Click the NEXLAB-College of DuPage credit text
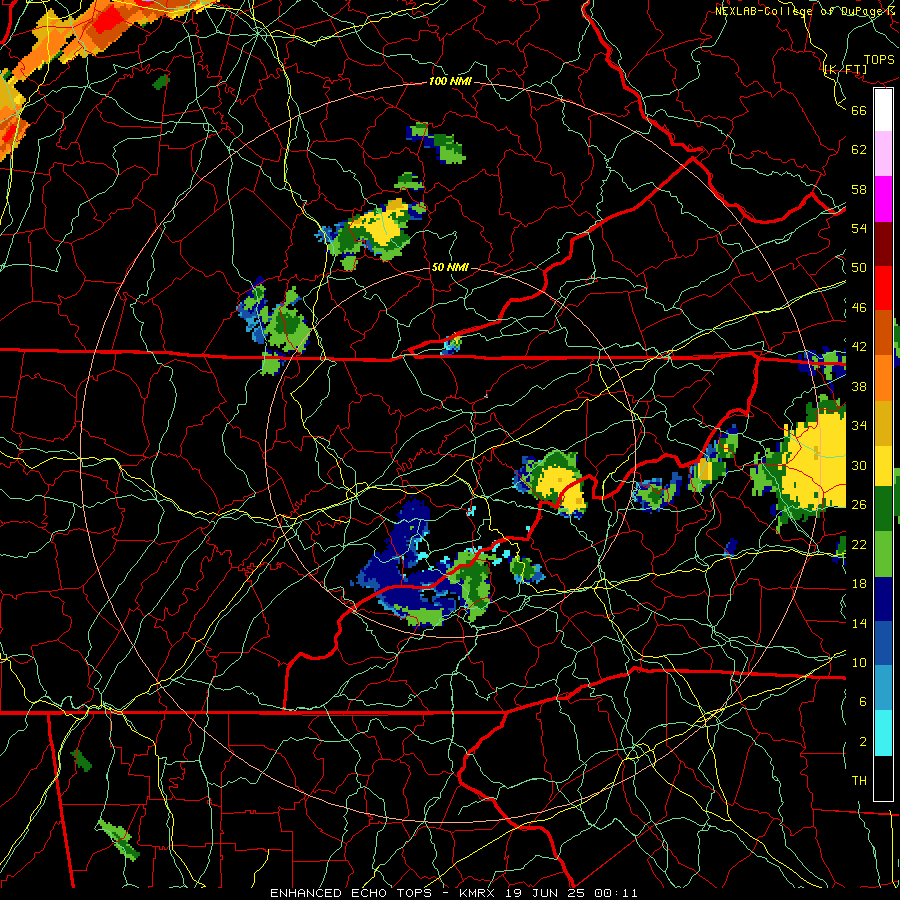900x900 pixels. (x=806, y=11)
